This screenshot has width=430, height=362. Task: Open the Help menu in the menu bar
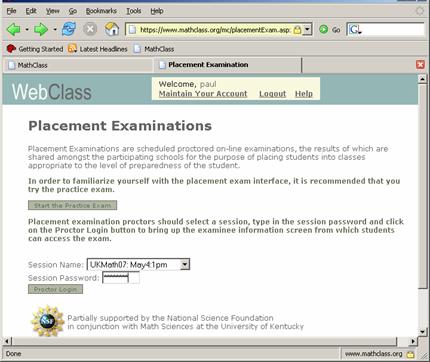(x=157, y=11)
